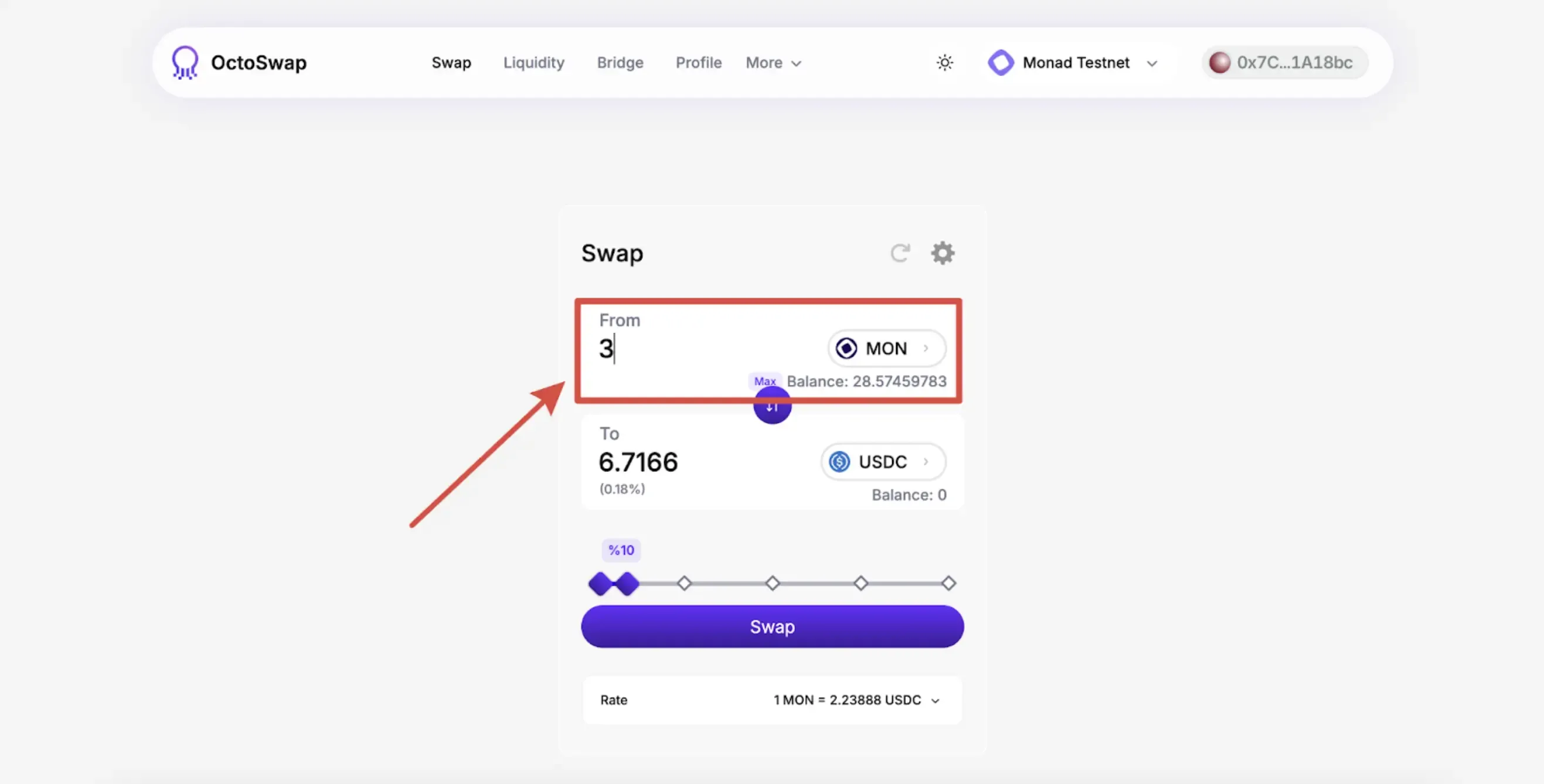Image resolution: width=1544 pixels, height=784 pixels.
Task: Click the USDC token coin icon
Action: [x=839, y=462]
